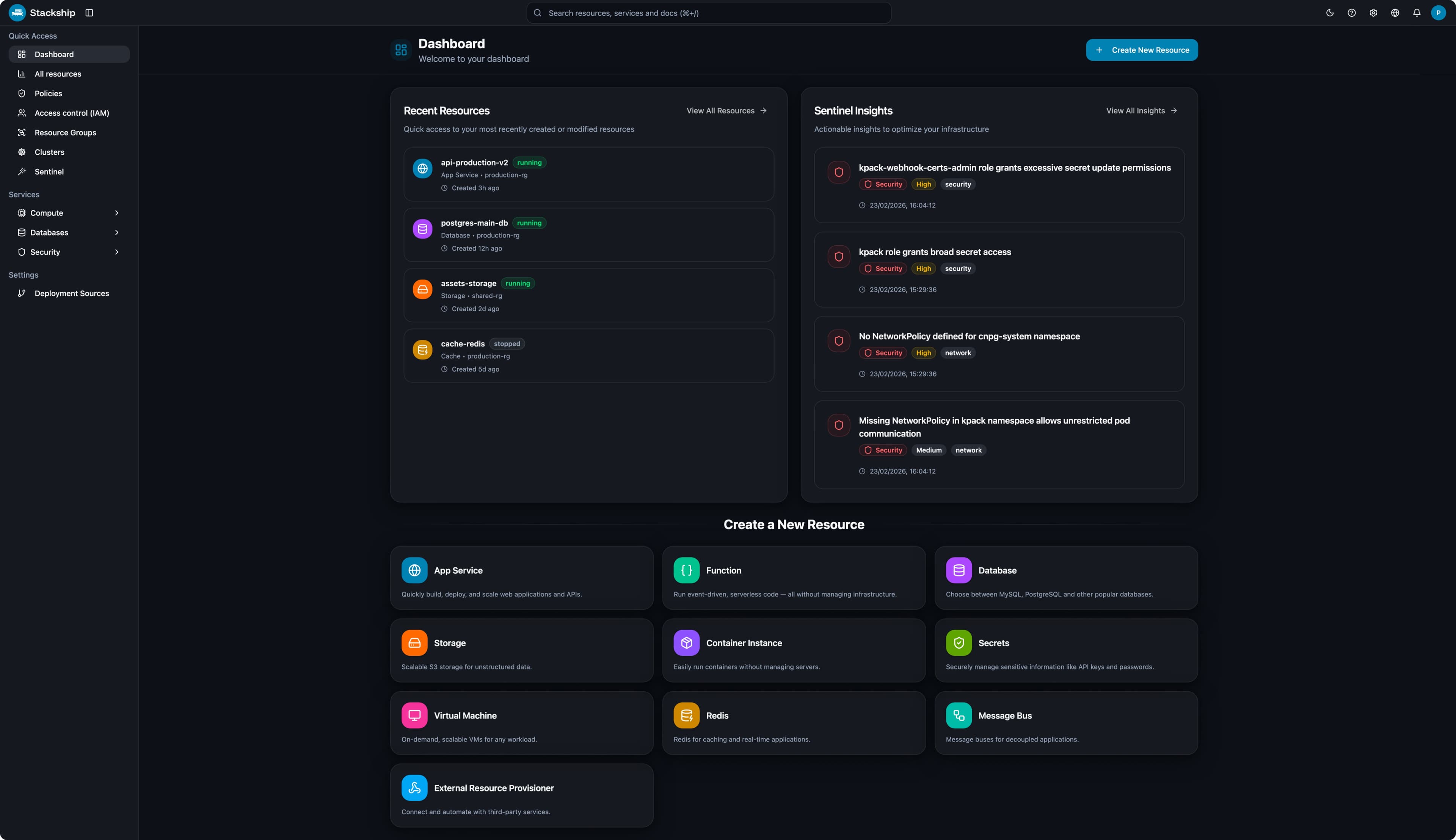Screen dimensions: 1456x840
Task: Open Access control (IAM) from the sidebar
Action: click(x=72, y=113)
